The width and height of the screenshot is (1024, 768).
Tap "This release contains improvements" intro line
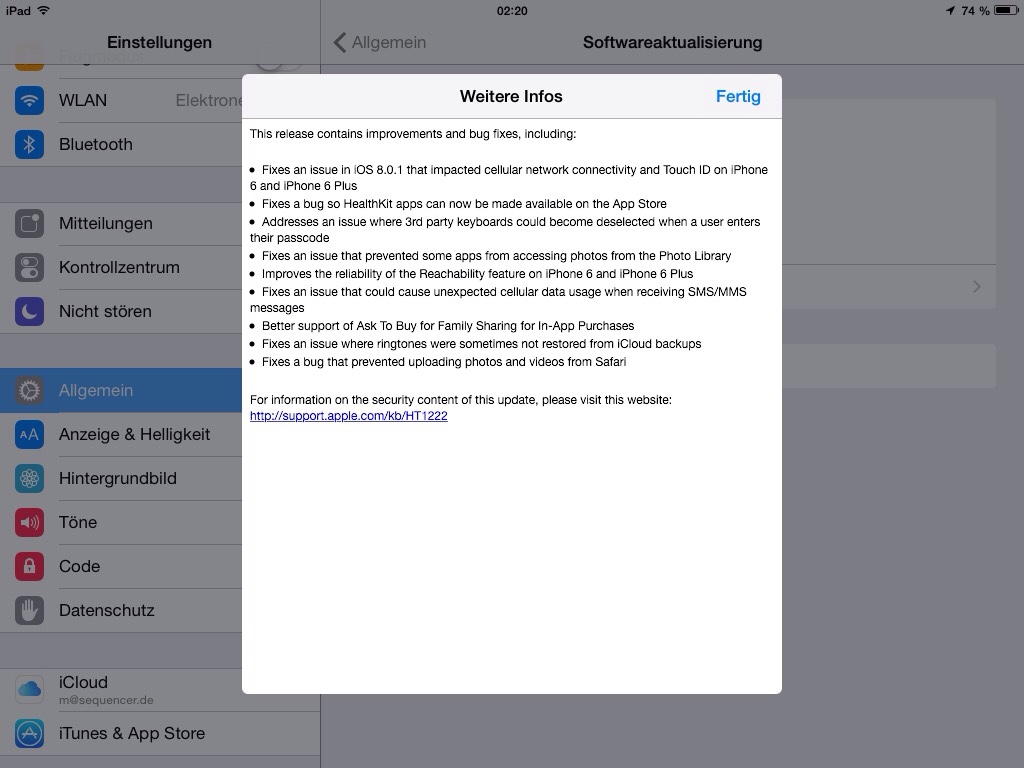pyautogui.click(x=413, y=134)
